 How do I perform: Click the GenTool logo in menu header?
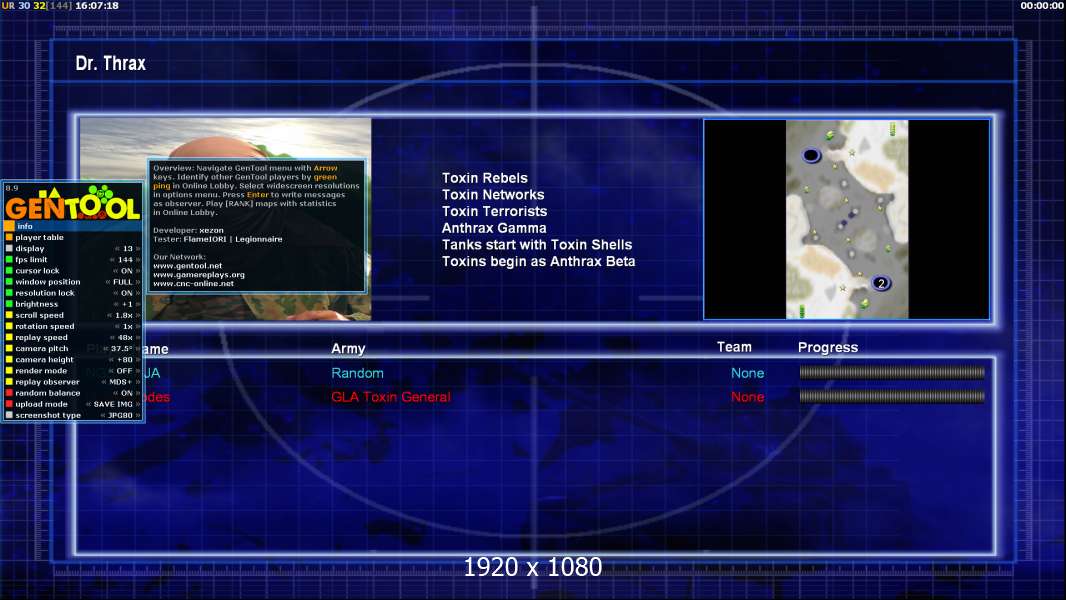click(72, 203)
